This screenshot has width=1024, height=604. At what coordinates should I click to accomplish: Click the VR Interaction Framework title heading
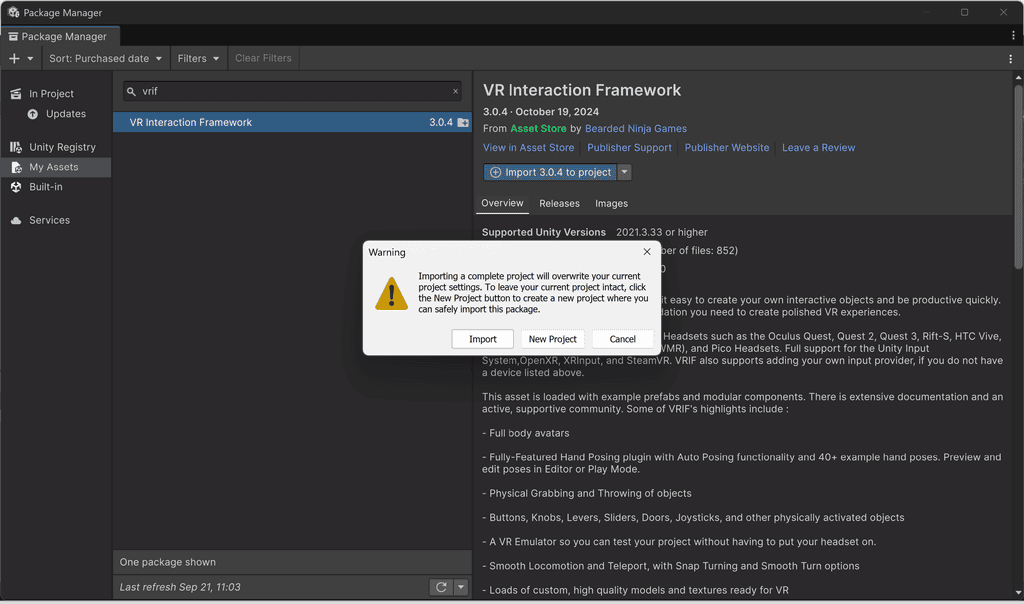click(582, 90)
